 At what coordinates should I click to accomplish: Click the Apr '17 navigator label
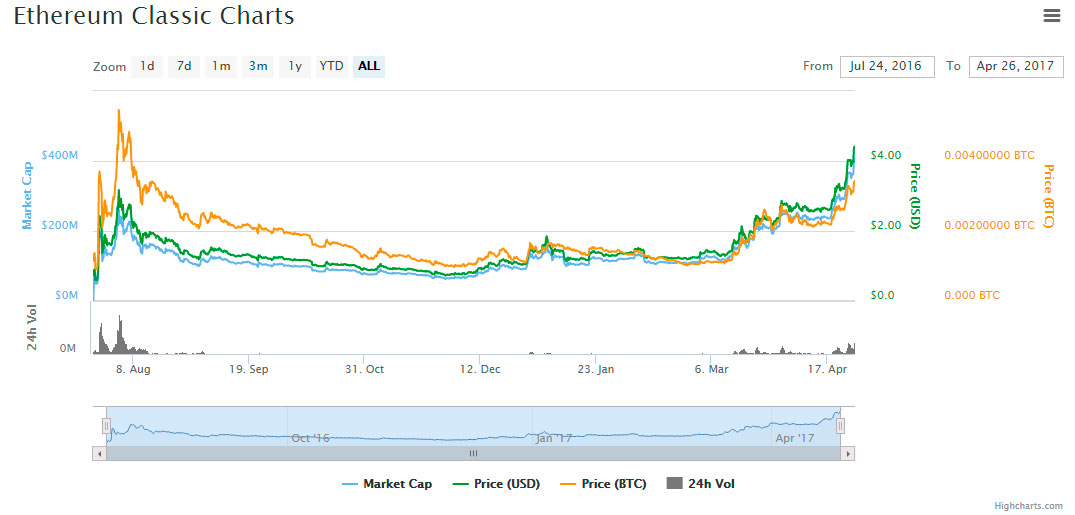pyautogui.click(x=795, y=438)
